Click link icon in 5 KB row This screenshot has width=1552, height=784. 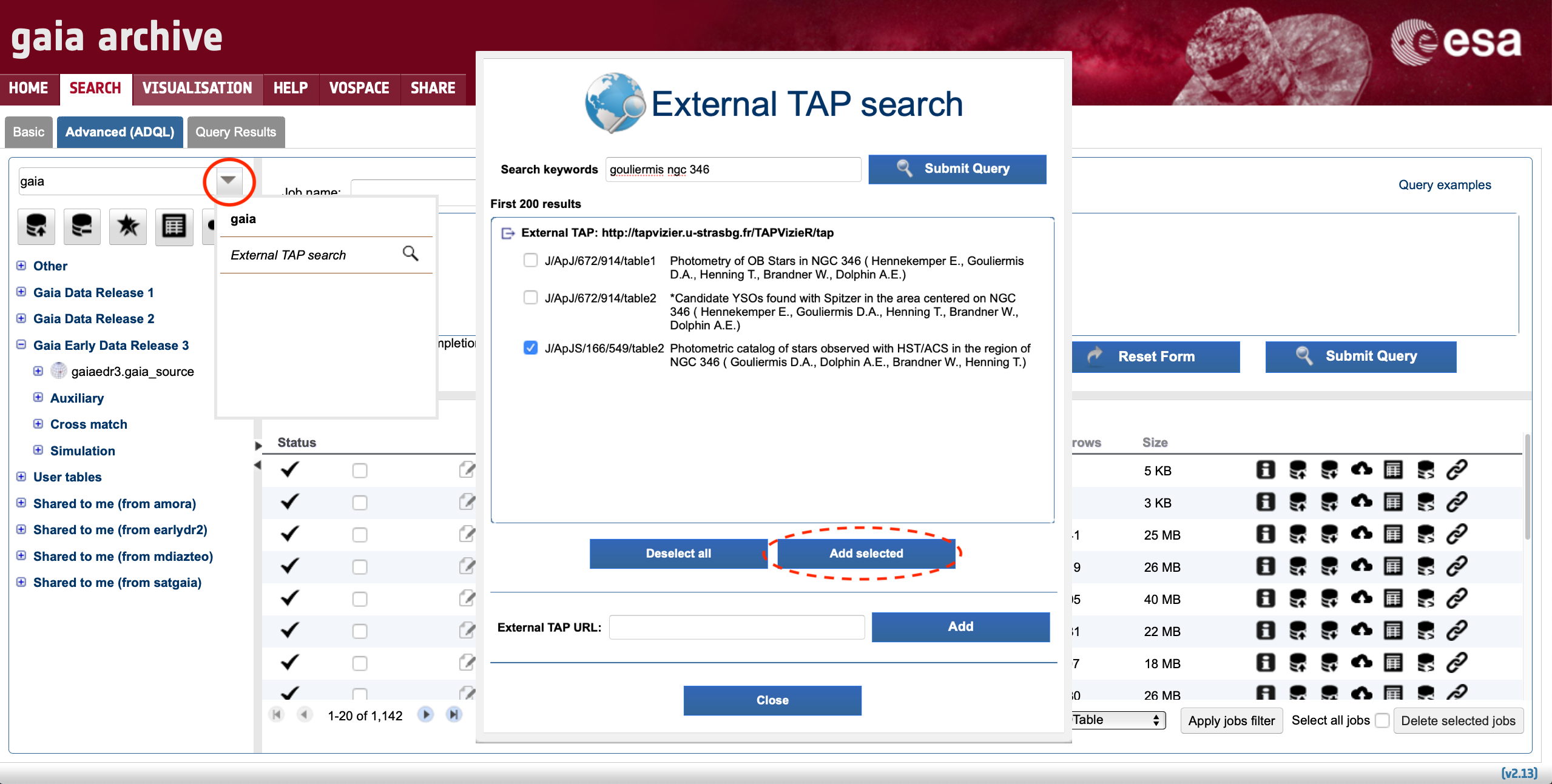[x=1457, y=470]
